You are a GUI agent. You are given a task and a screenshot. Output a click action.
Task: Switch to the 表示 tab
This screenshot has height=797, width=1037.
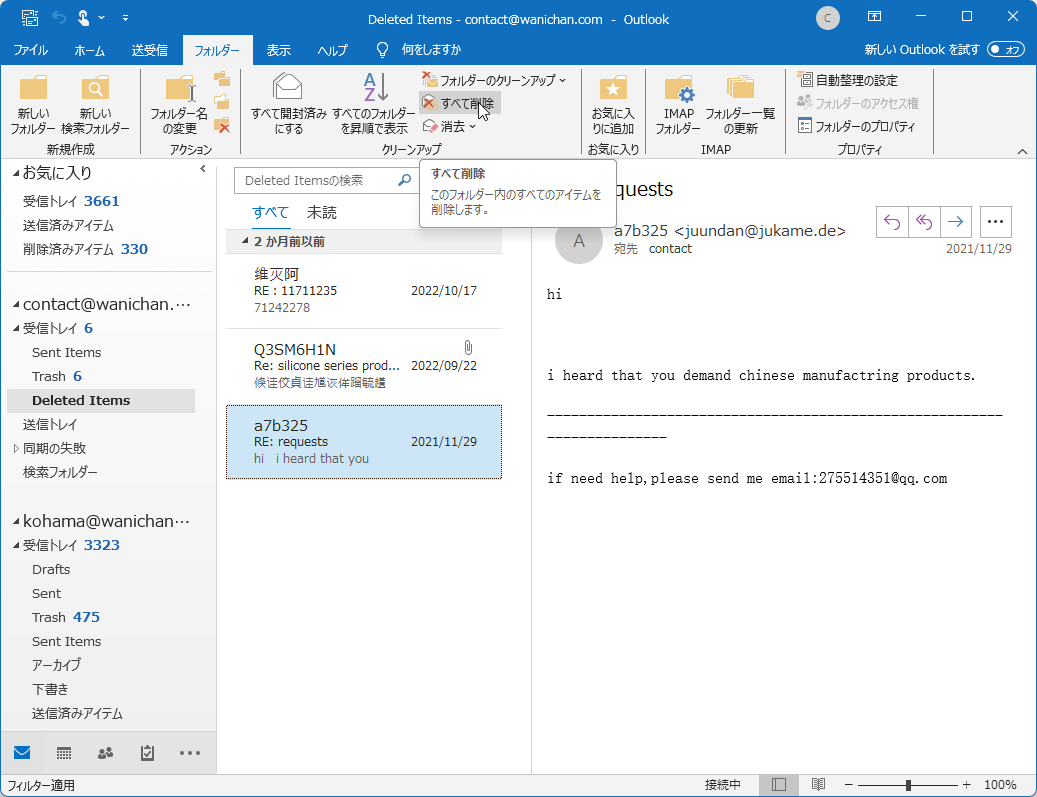[278, 50]
